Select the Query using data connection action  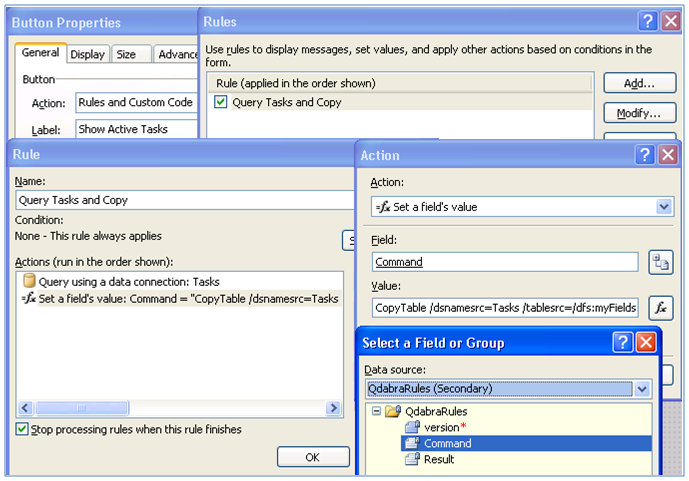point(121,282)
